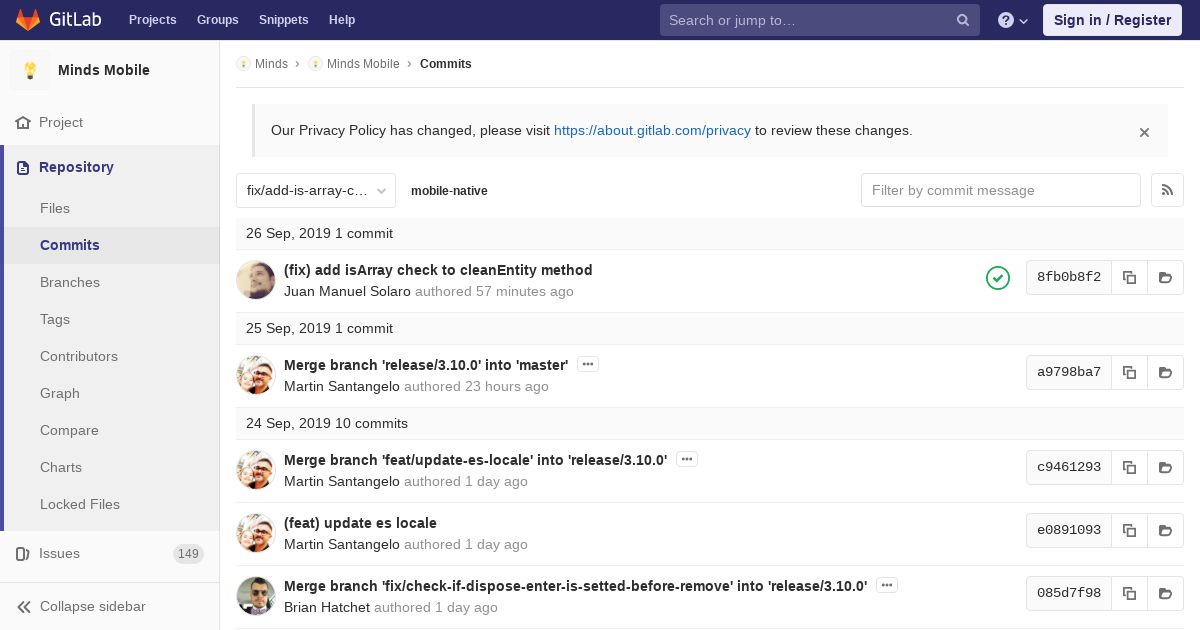Screen dimensions: 1200x630
Task: Browse files at commit a9798ba7
Action: pos(1165,372)
